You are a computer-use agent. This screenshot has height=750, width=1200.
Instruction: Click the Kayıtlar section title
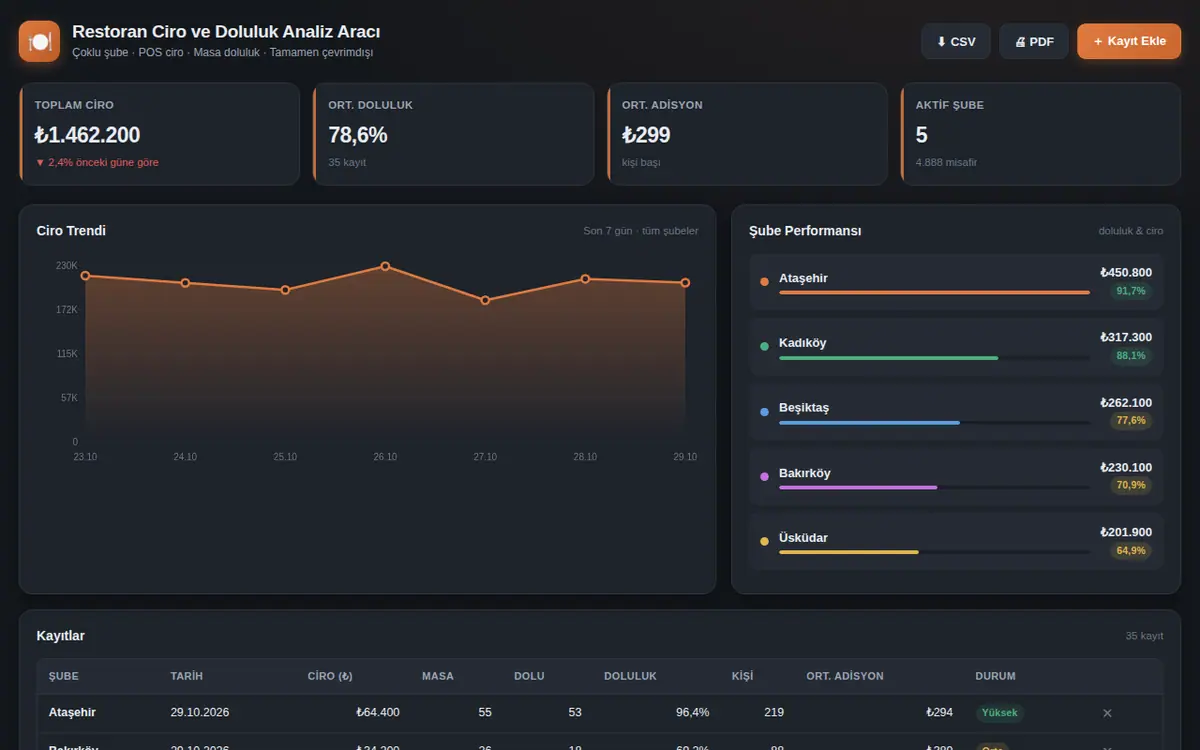(x=61, y=636)
